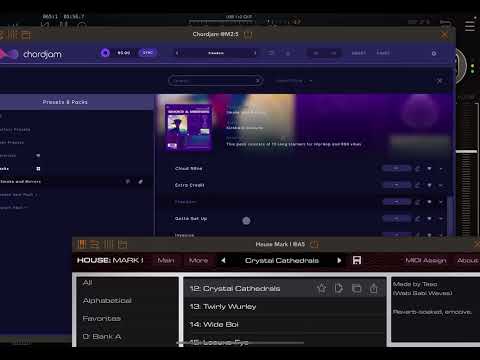The image size is (480, 360).
Task: Switch to the Main tab
Action: 166,260
